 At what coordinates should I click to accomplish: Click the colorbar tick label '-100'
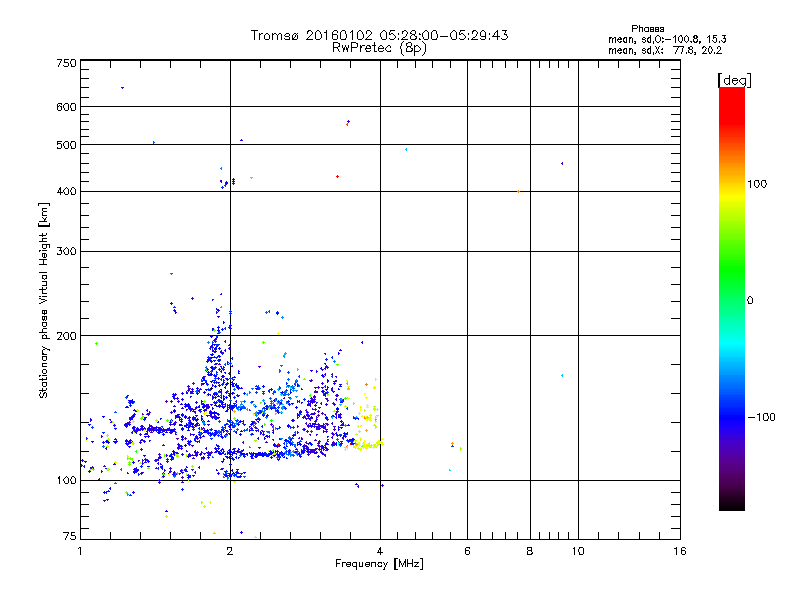point(762,417)
